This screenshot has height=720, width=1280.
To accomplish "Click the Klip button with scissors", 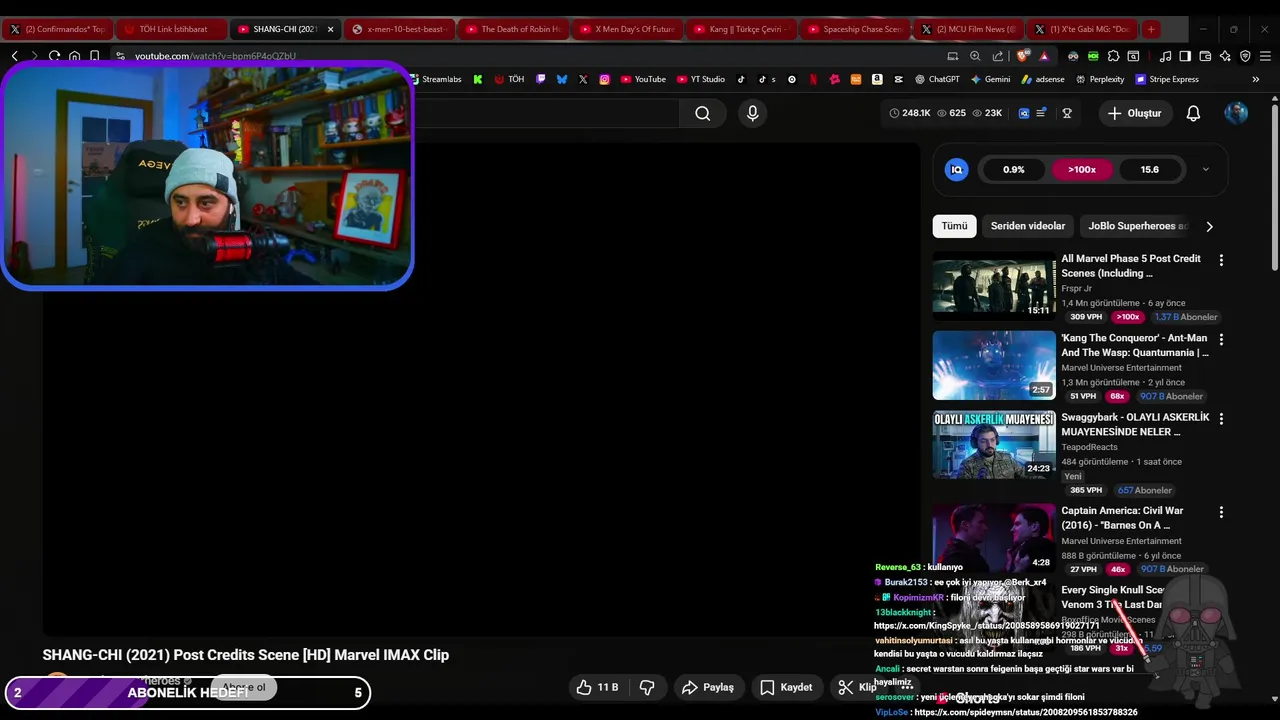I will (857, 687).
